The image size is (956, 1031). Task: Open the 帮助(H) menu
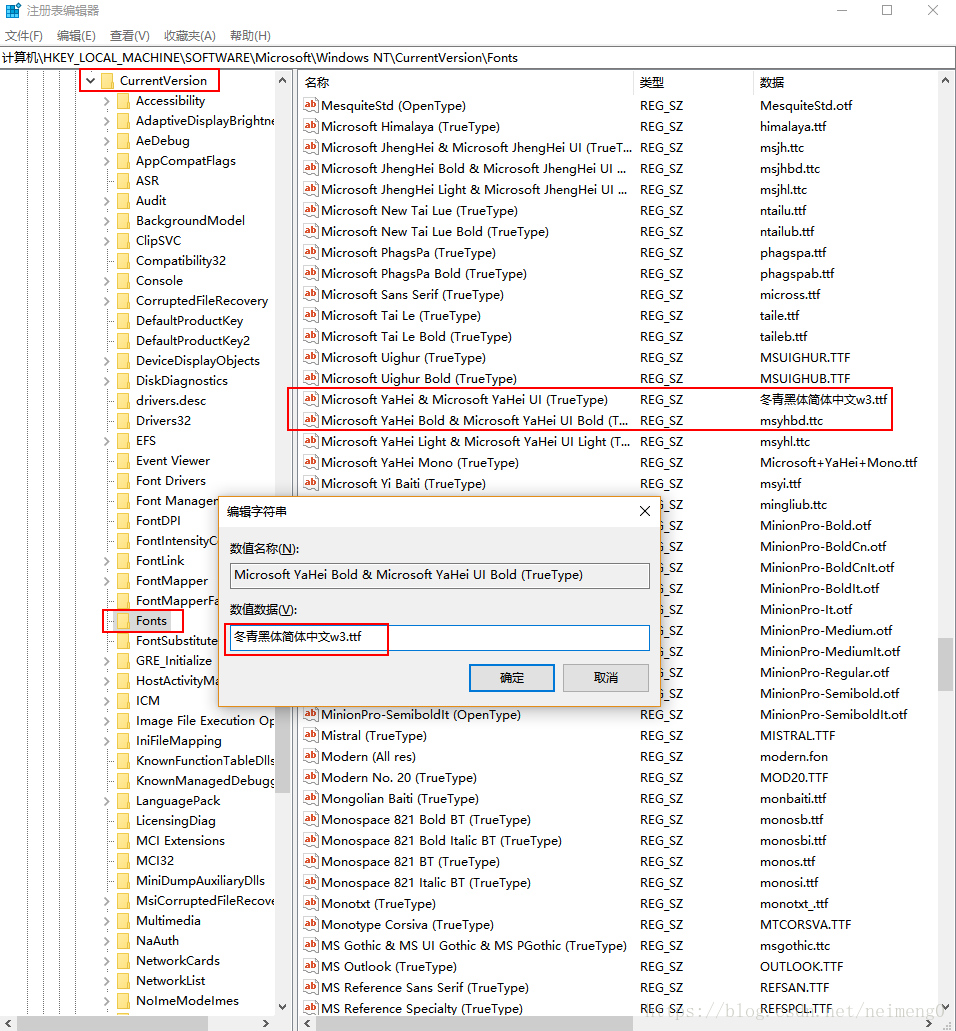click(250, 36)
